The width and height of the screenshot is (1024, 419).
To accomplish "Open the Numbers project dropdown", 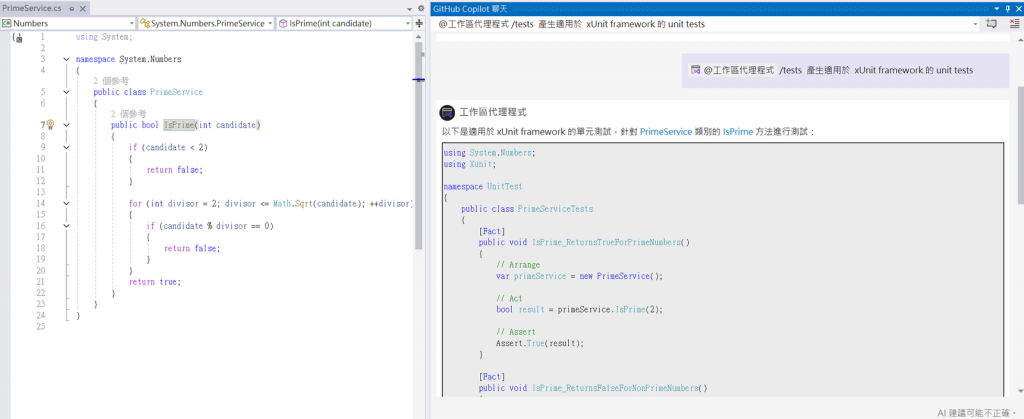I will (x=67, y=23).
